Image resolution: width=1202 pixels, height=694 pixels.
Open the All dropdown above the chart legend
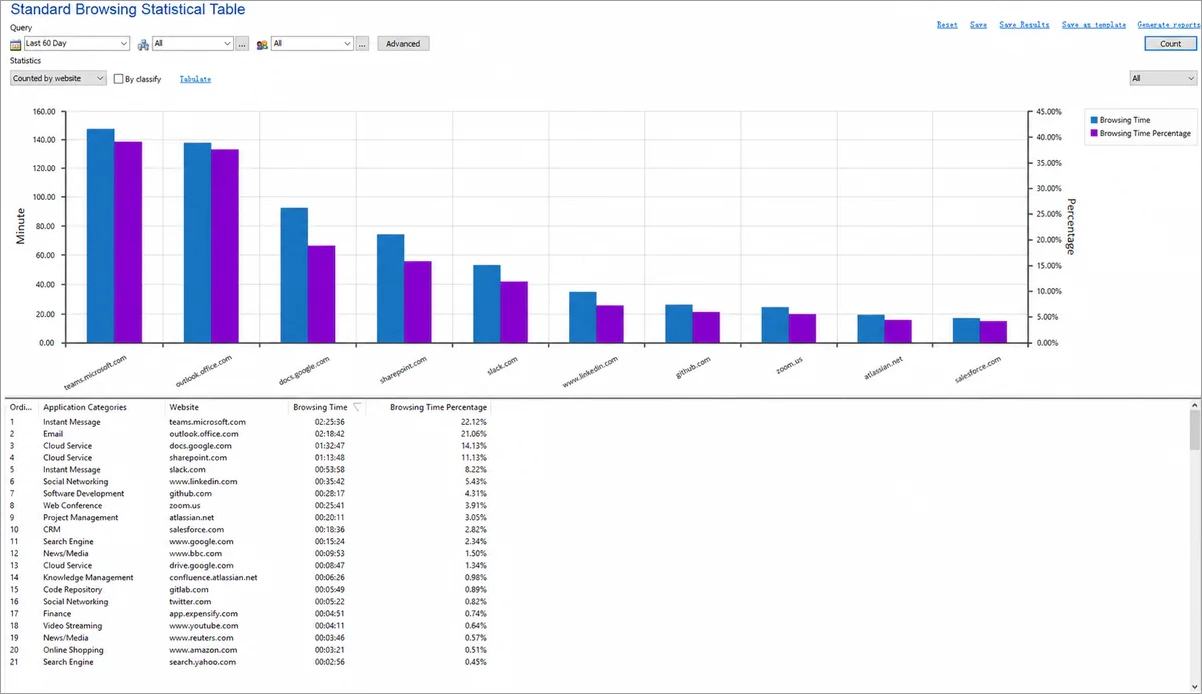point(1163,78)
